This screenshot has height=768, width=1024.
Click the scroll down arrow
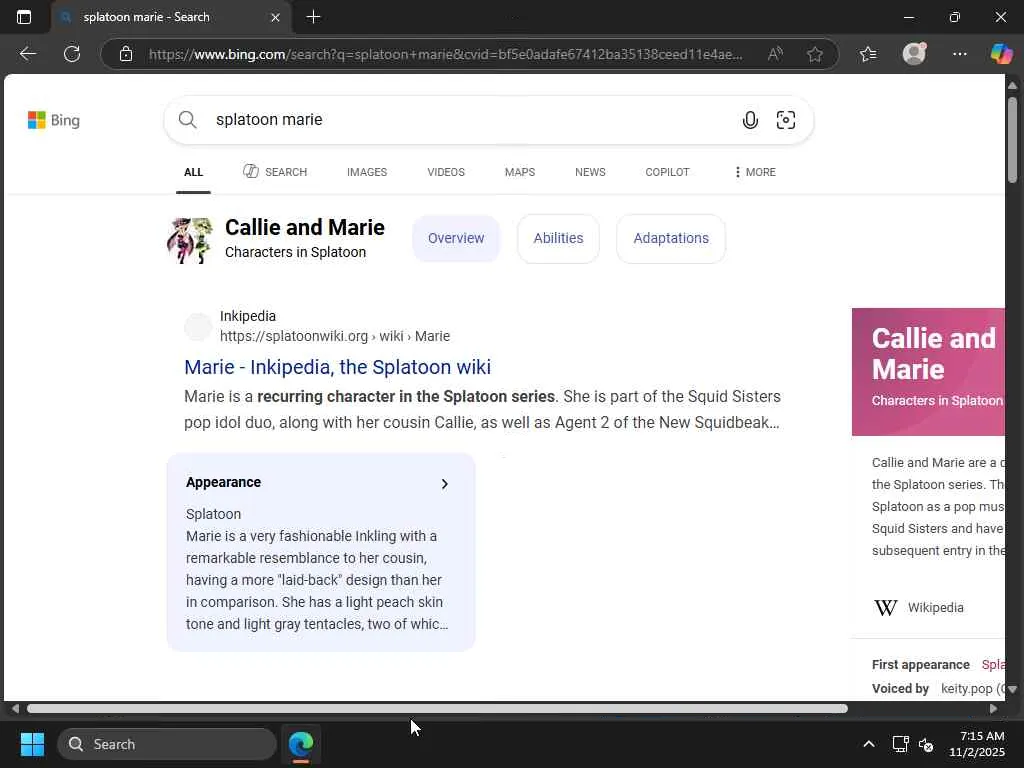1012,689
